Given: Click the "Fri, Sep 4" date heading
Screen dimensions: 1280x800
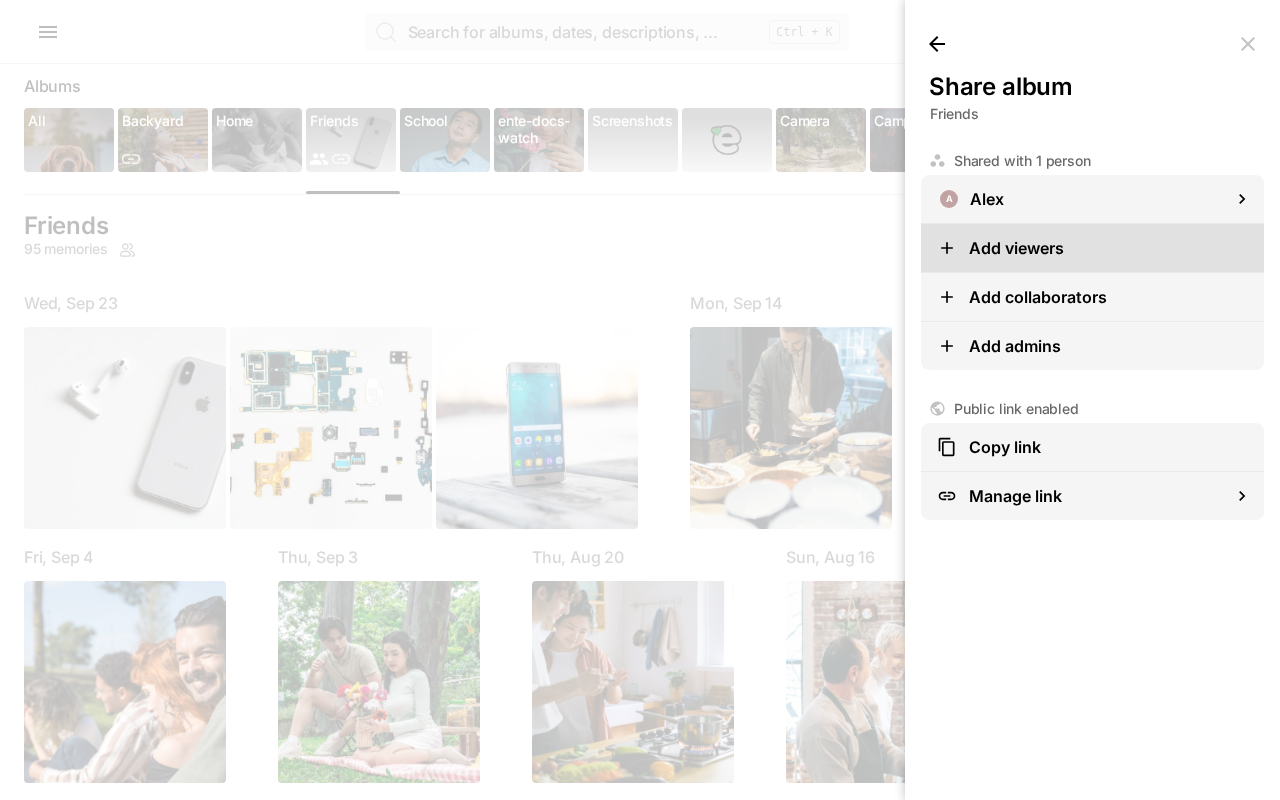Looking at the screenshot, I should point(59,557).
